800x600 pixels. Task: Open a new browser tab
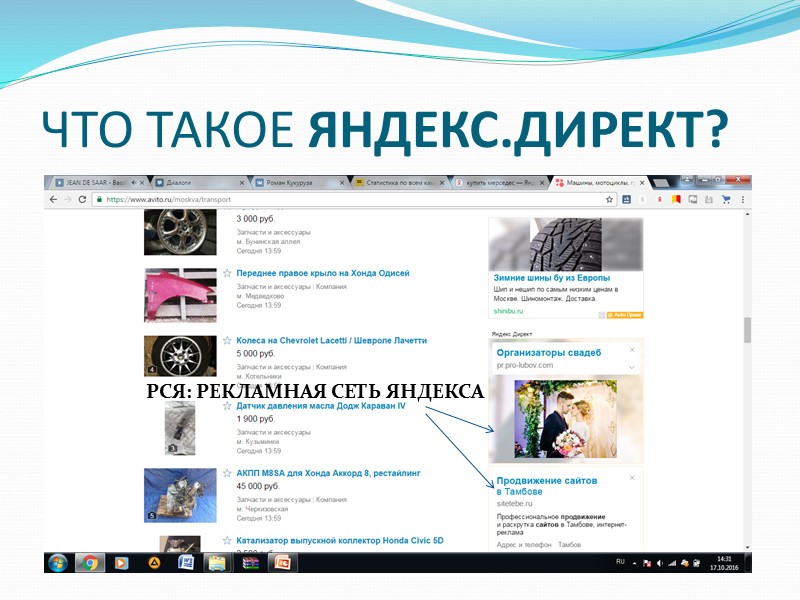pos(662,183)
